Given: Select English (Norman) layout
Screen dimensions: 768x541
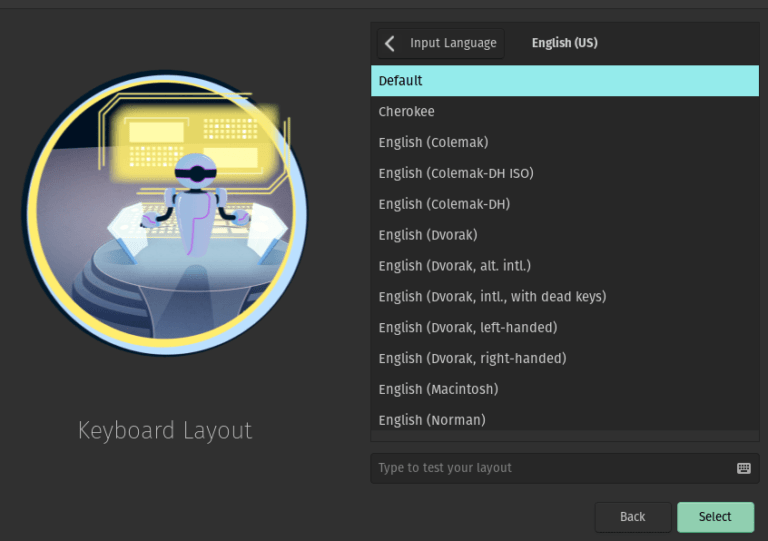Looking at the screenshot, I should tap(564, 419).
